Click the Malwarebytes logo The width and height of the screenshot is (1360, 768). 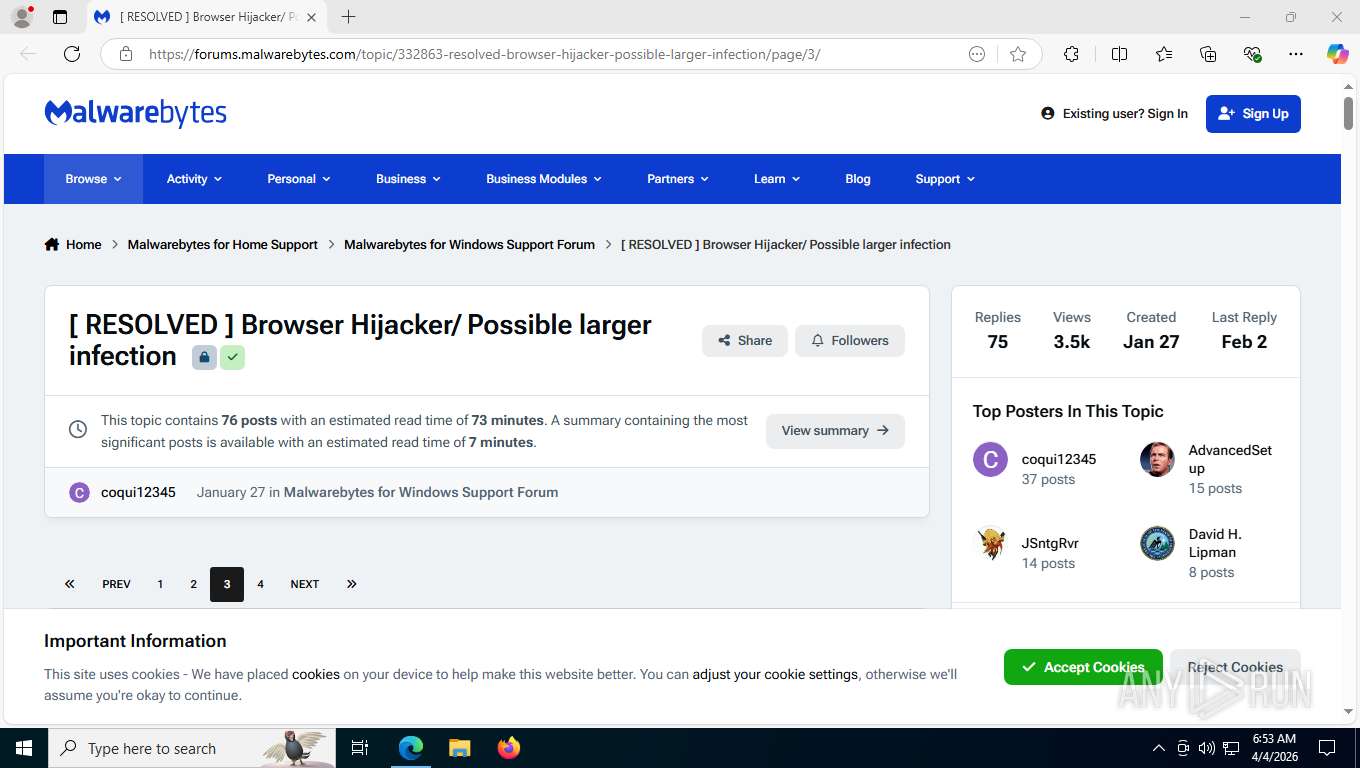point(135,113)
